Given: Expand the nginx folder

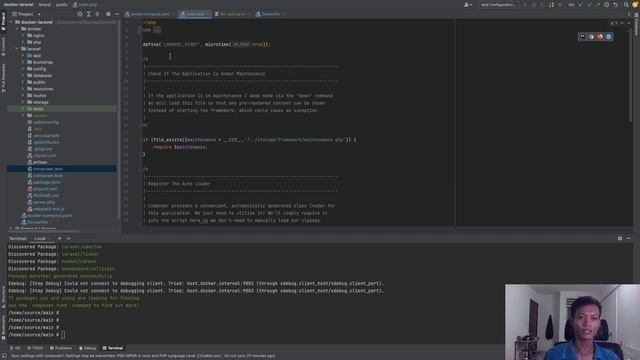Looking at the screenshot, I should (x=23, y=36).
